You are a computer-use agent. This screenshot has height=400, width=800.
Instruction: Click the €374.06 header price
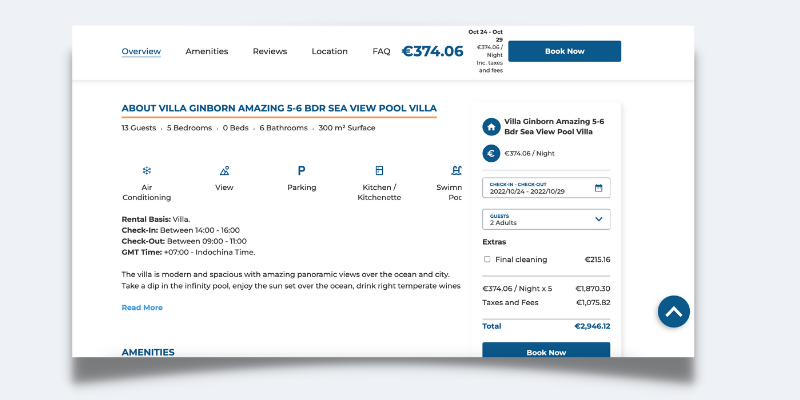point(432,51)
